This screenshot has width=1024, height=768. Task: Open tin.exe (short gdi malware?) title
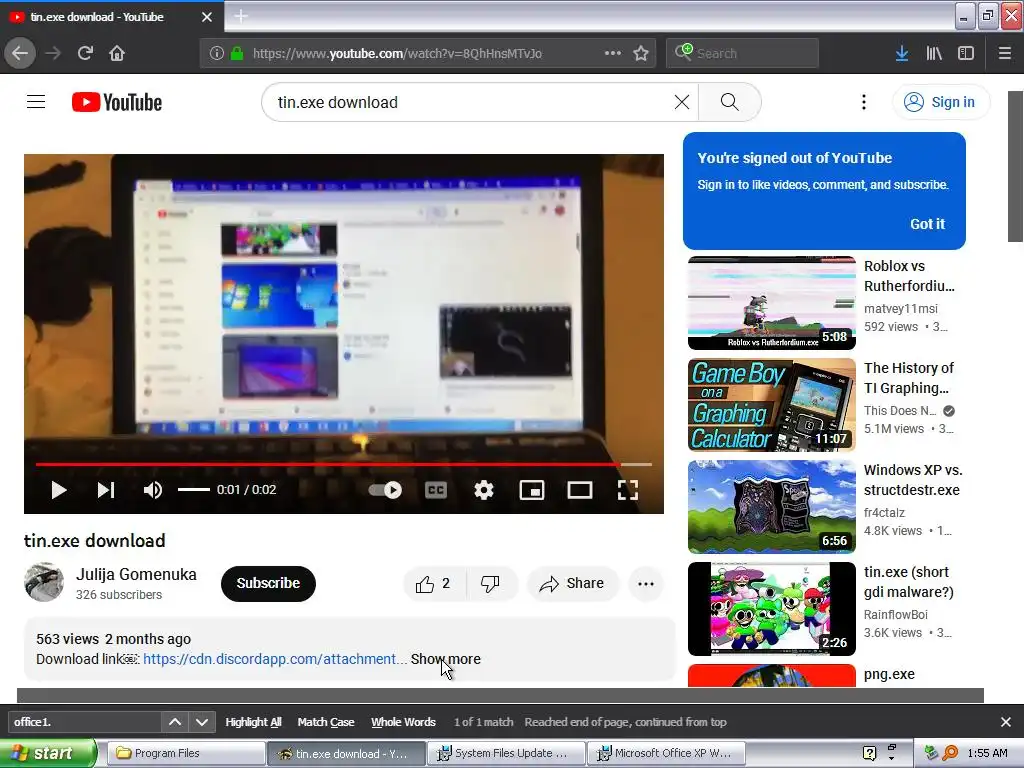[x=908, y=582]
